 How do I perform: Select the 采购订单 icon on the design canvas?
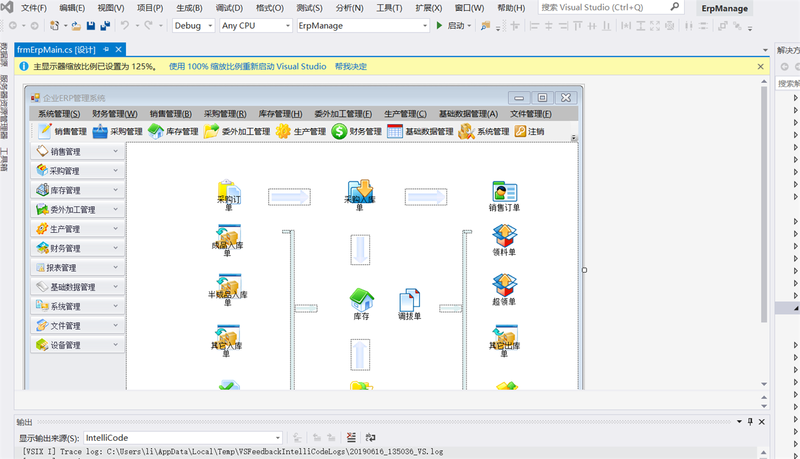tap(229, 194)
